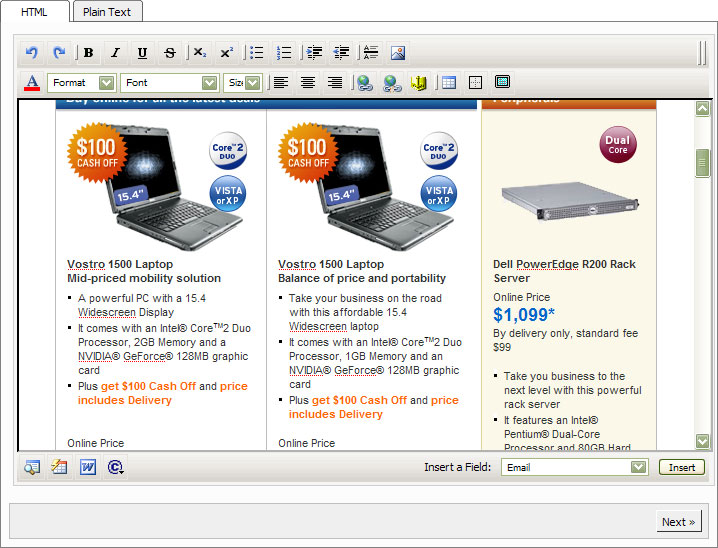Click 'Mid-priced mobility solution' heading
The height and width of the screenshot is (548, 718).
click(x=144, y=278)
